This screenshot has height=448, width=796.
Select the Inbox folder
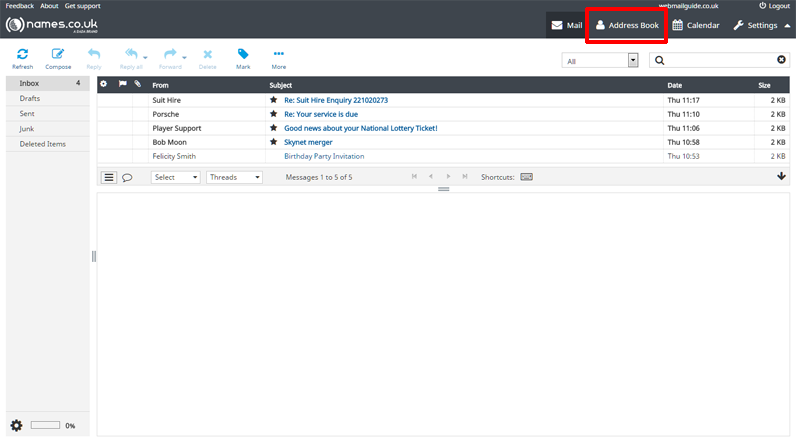[48, 83]
